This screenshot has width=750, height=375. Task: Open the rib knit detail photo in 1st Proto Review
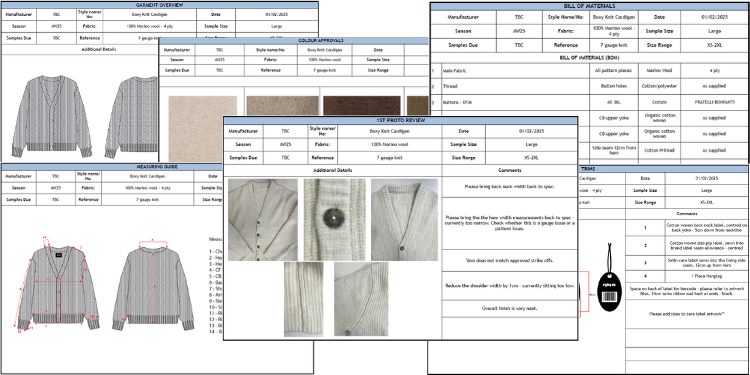point(303,299)
